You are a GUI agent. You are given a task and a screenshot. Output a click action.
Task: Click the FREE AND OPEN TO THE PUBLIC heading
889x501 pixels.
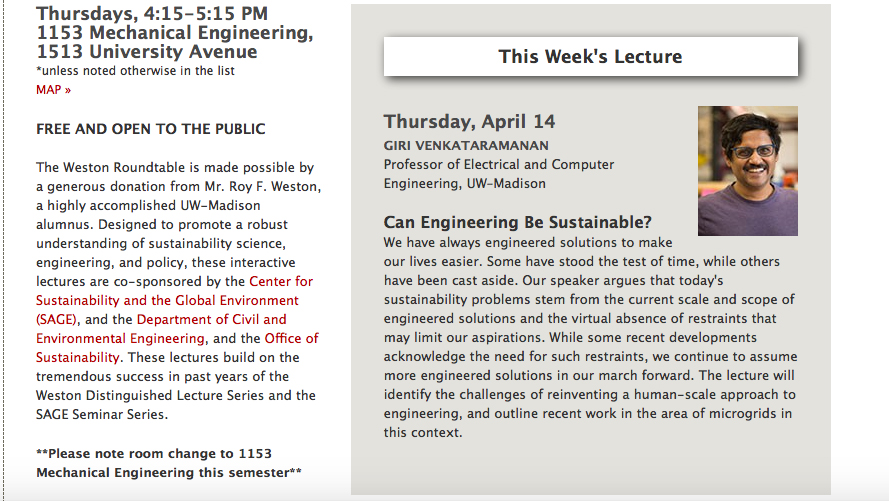click(x=151, y=129)
